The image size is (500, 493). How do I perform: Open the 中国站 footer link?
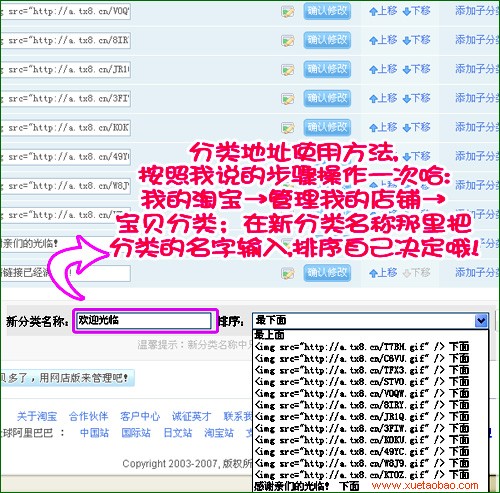coord(95,433)
